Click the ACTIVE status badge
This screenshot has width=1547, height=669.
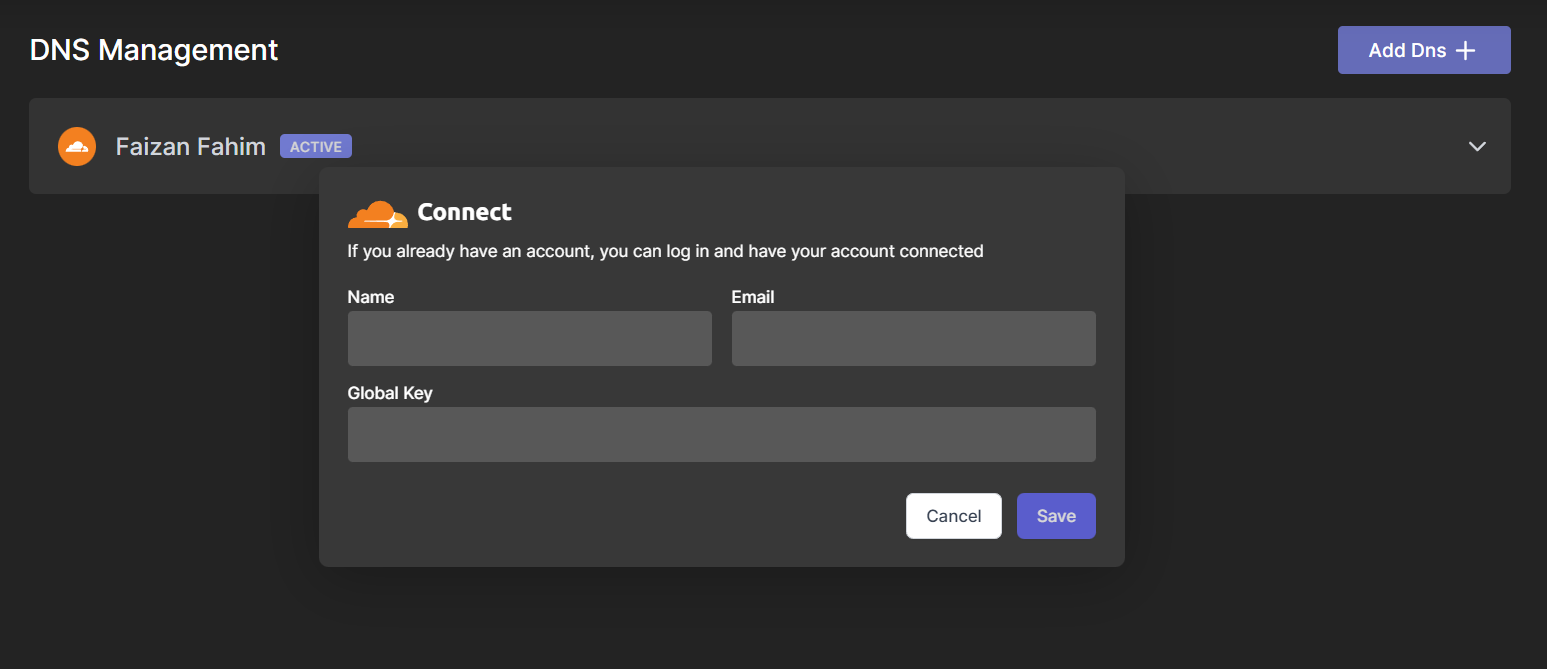click(x=316, y=147)
